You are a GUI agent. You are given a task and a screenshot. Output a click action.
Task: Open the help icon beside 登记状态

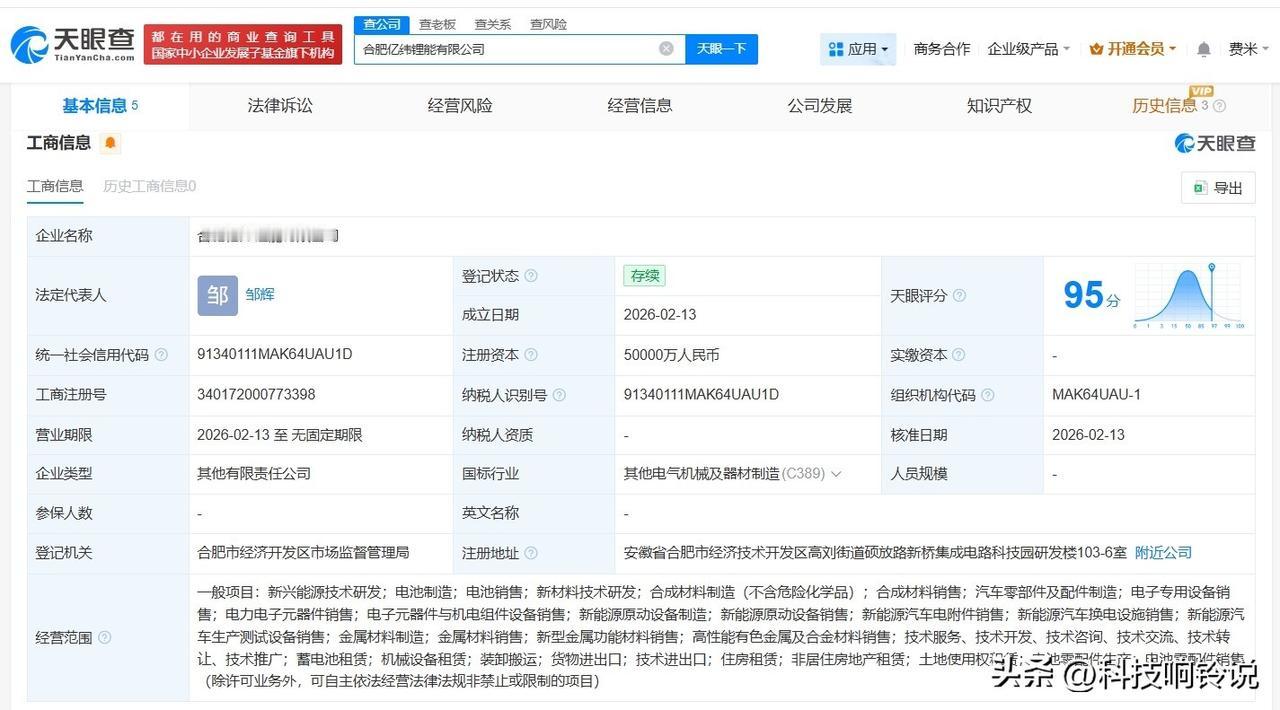(x=532, y=275)
